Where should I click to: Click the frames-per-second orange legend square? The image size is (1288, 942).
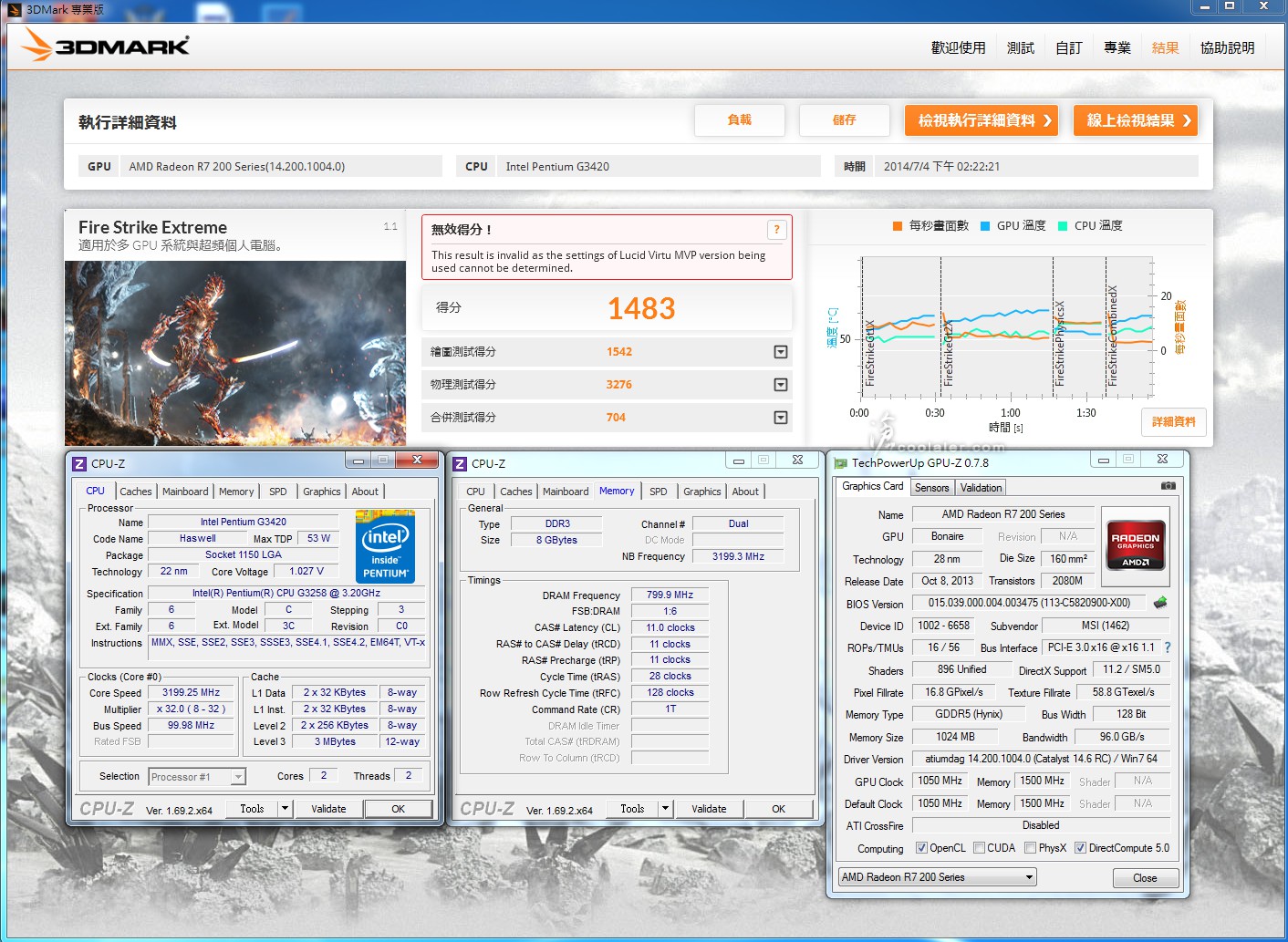click(898, 226)
